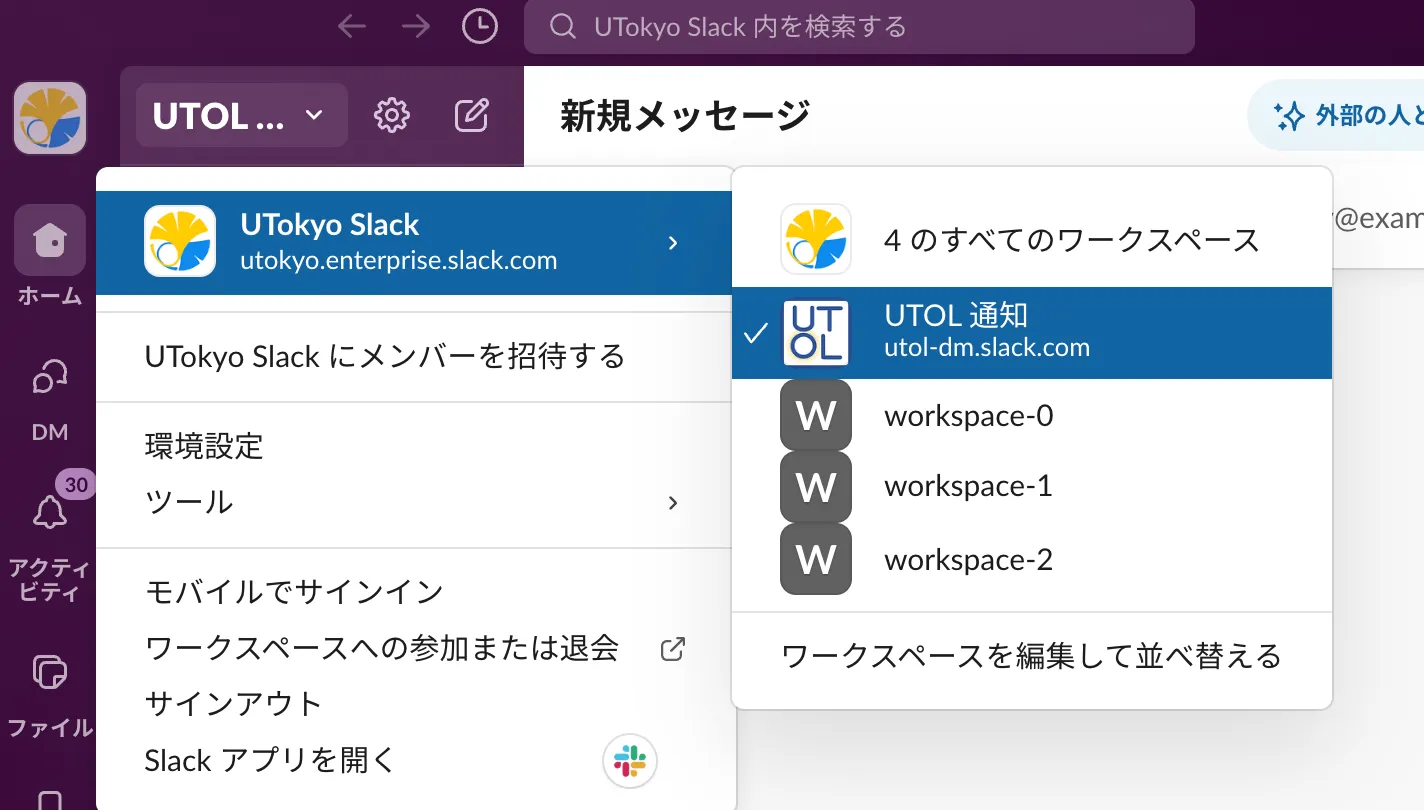The width and height of the screenshot is (1424, 810).
Task: Open 環境設定 from the menu
Action: point(204,446)
